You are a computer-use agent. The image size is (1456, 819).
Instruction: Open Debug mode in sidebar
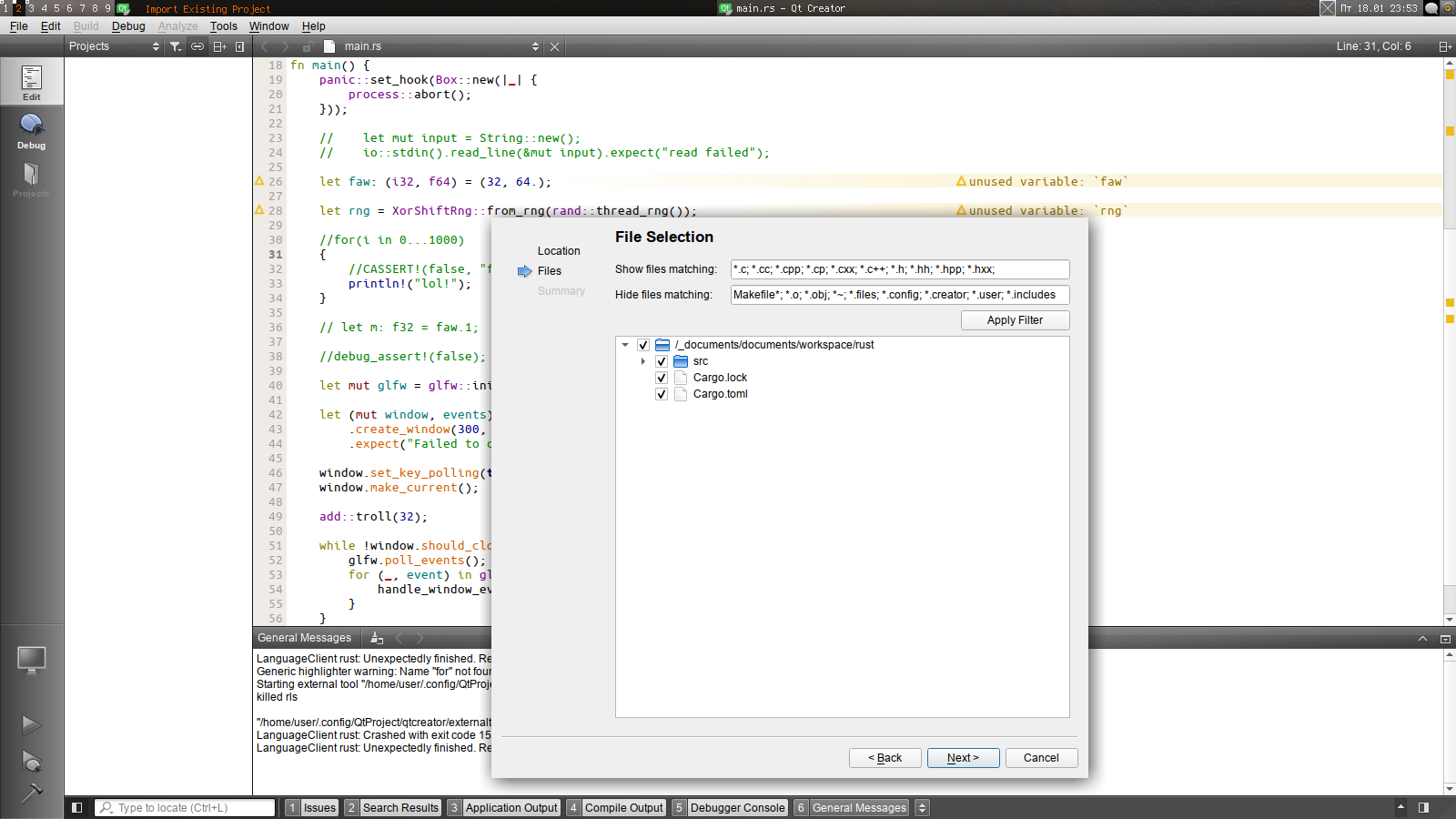(x=31, y=130)
